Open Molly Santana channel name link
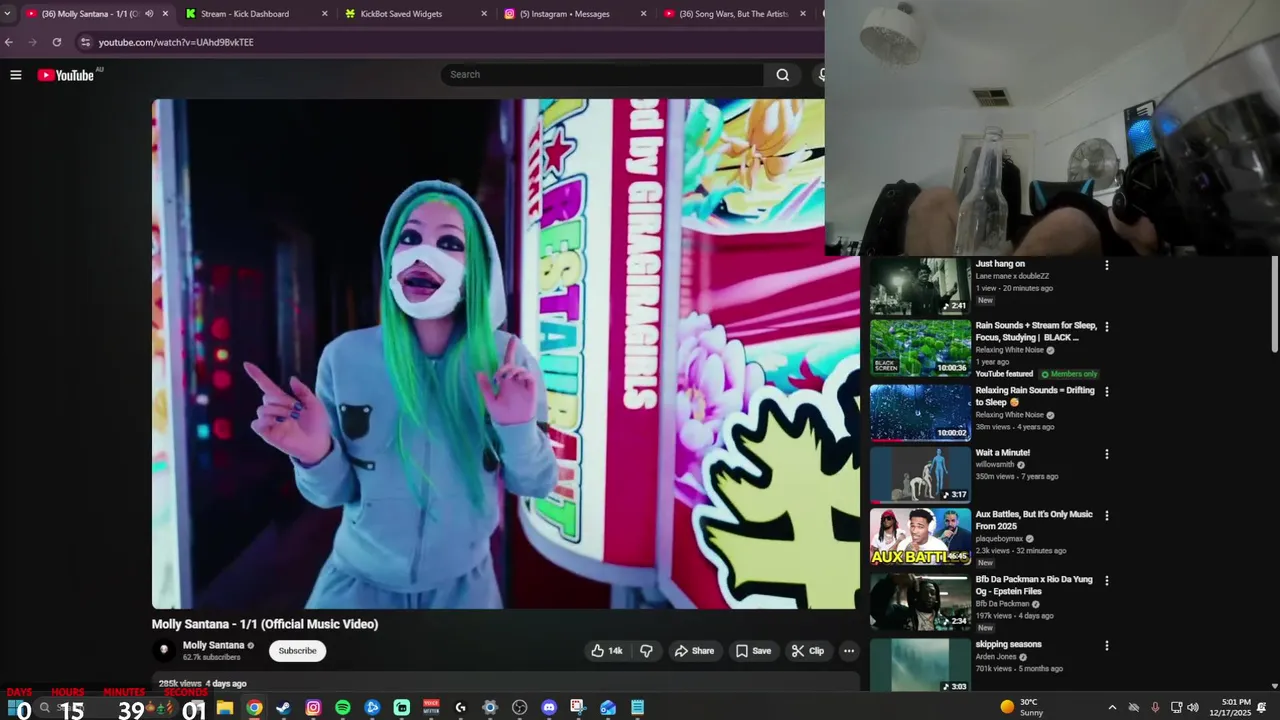The height and width of the screenshot is (720, 1280). point(213,645)
